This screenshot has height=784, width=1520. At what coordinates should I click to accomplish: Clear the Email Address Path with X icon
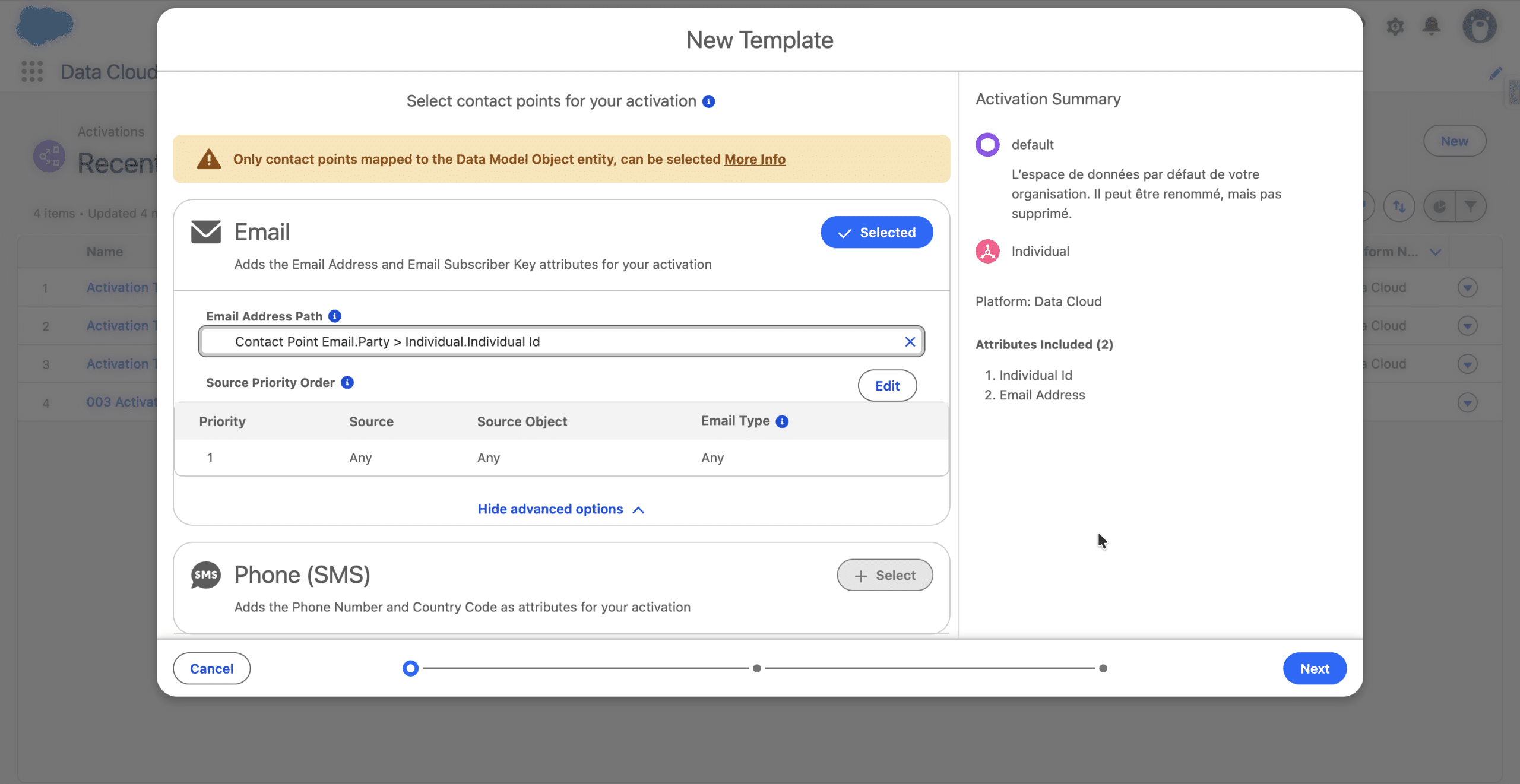(x=910, y=341)
